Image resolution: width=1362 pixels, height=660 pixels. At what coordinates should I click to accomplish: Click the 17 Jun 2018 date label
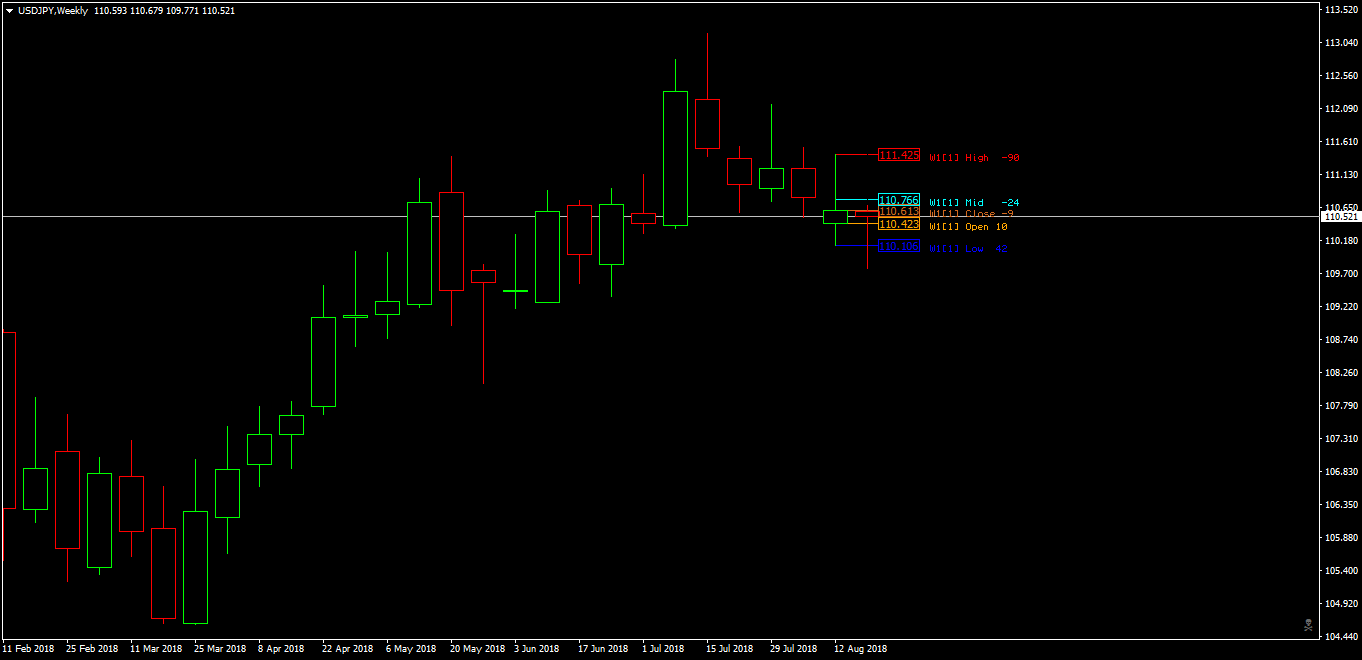(x=603, y=649)
